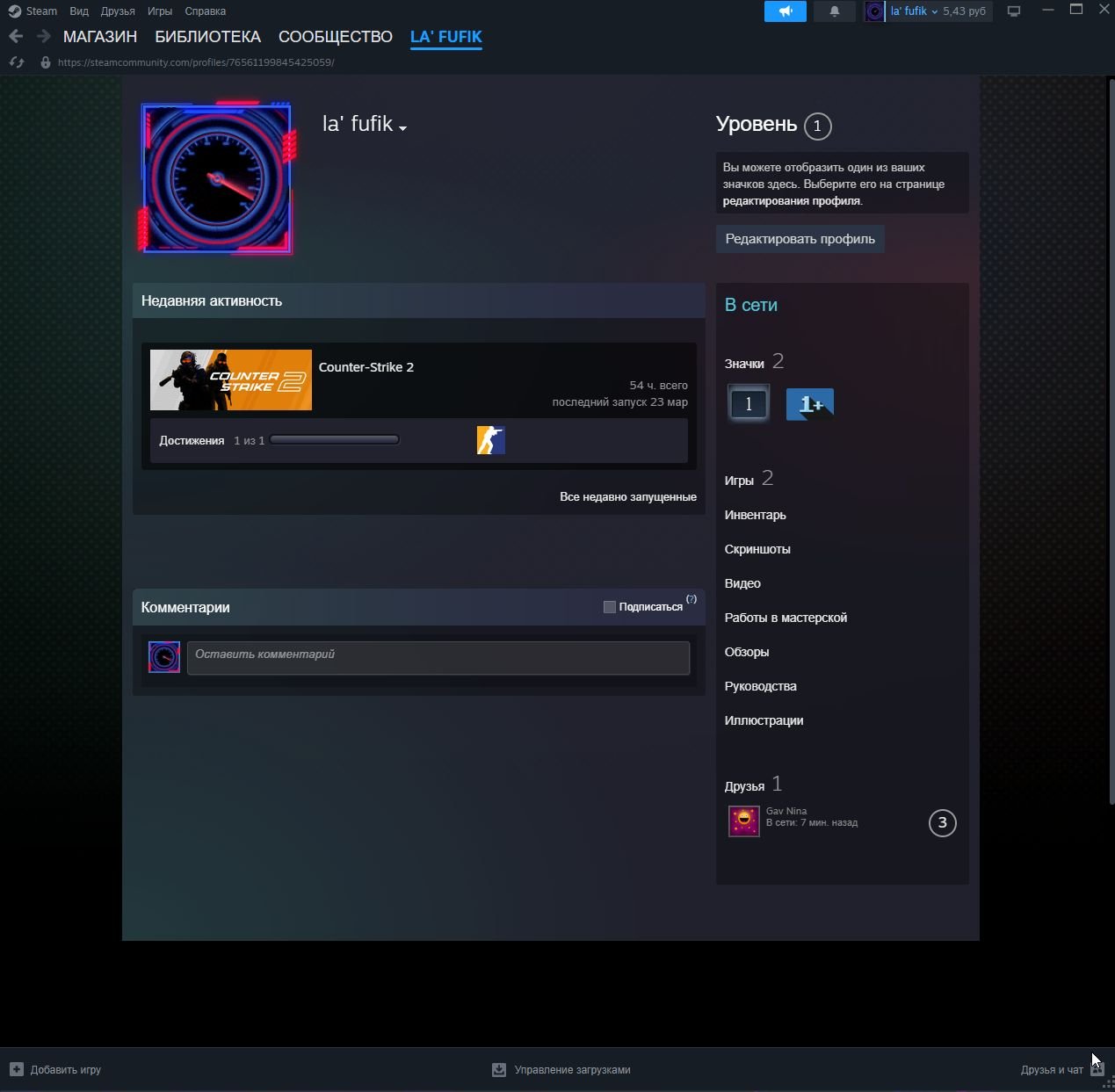Go back with the back arrow
This screenshot has height=1092, width=1115.
point(16,37)
